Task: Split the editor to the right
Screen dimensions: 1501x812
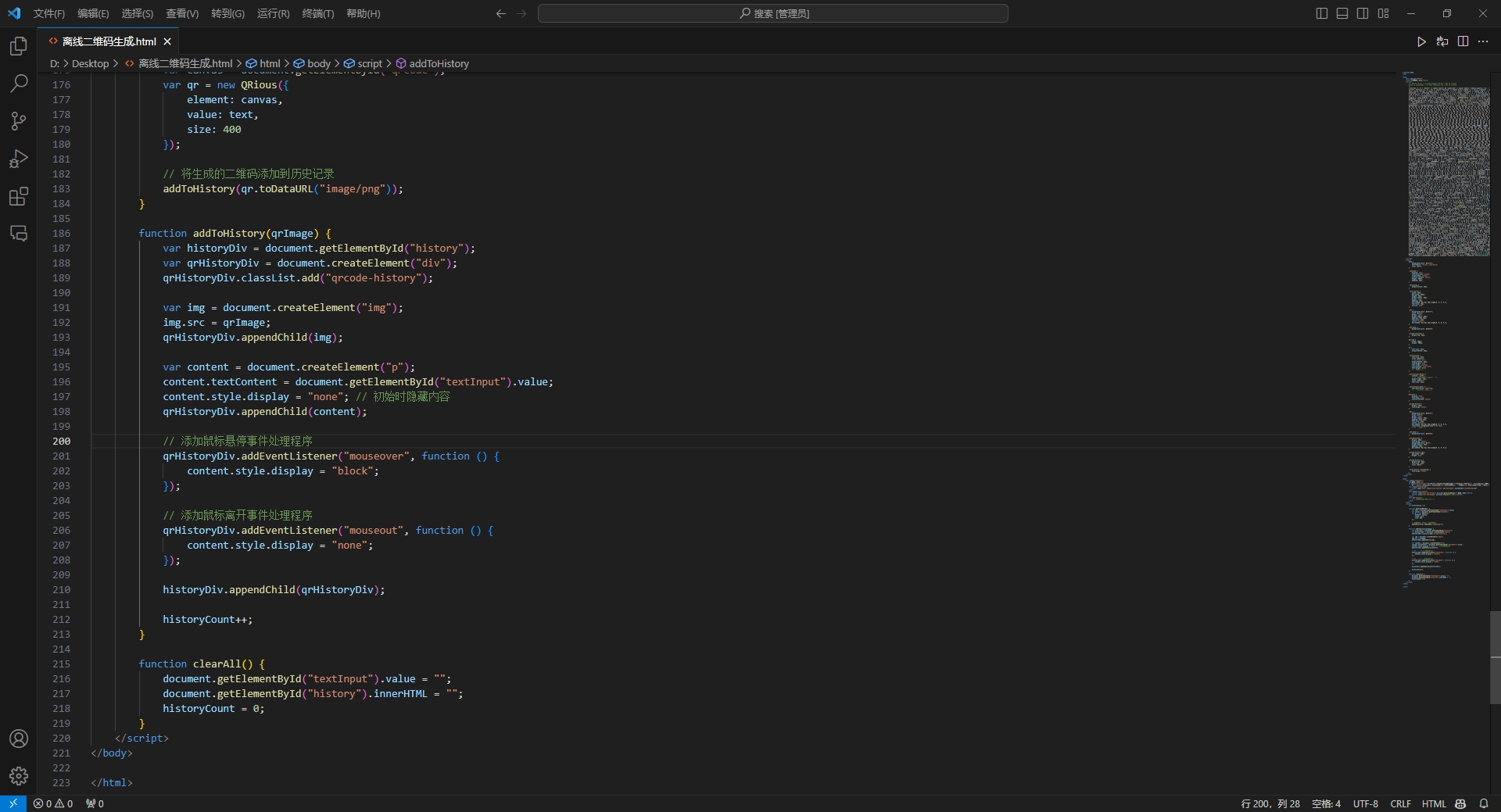Action: [x=1463, y=41]
